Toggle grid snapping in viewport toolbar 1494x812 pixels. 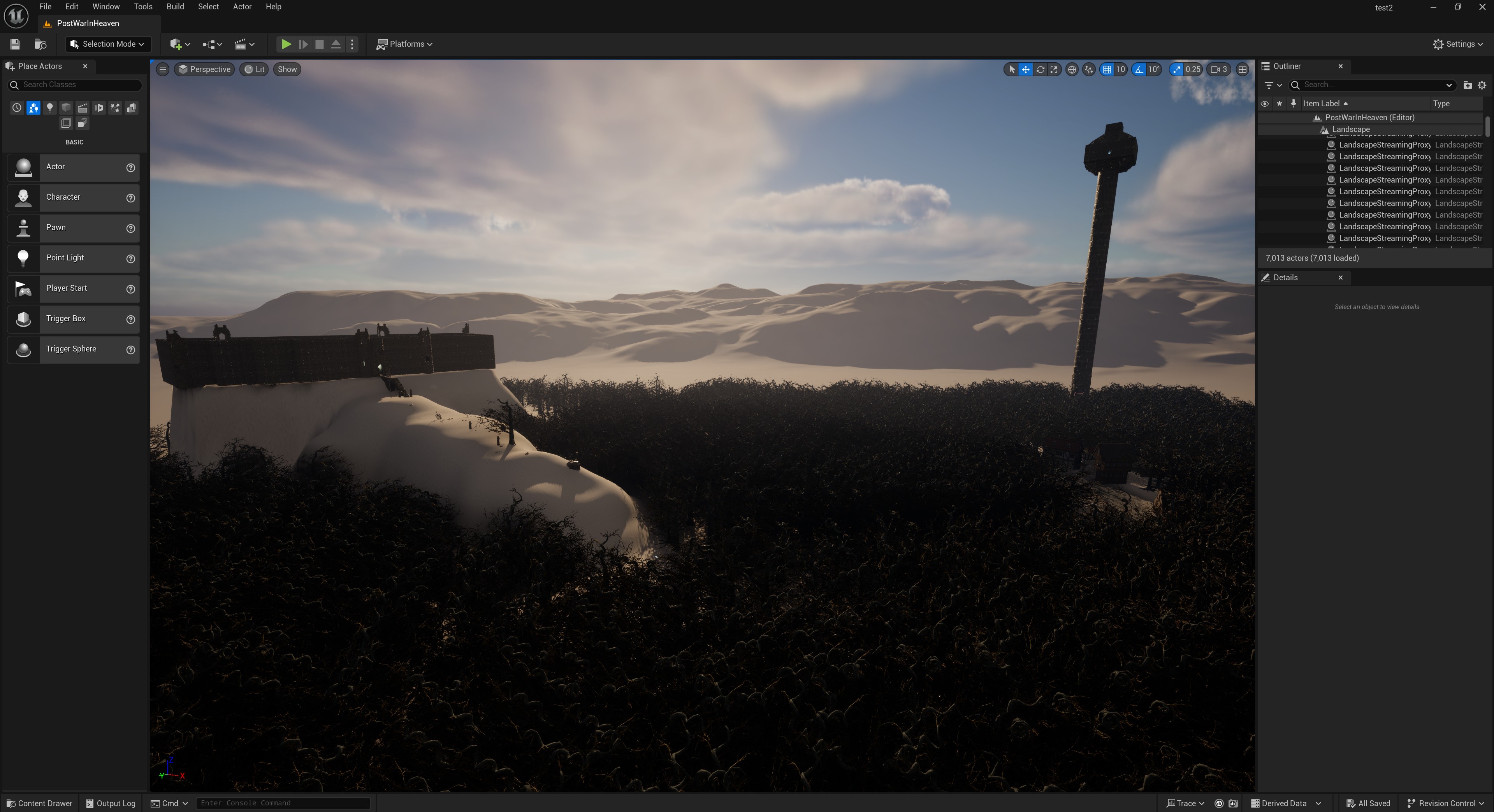coord(1107,70)
